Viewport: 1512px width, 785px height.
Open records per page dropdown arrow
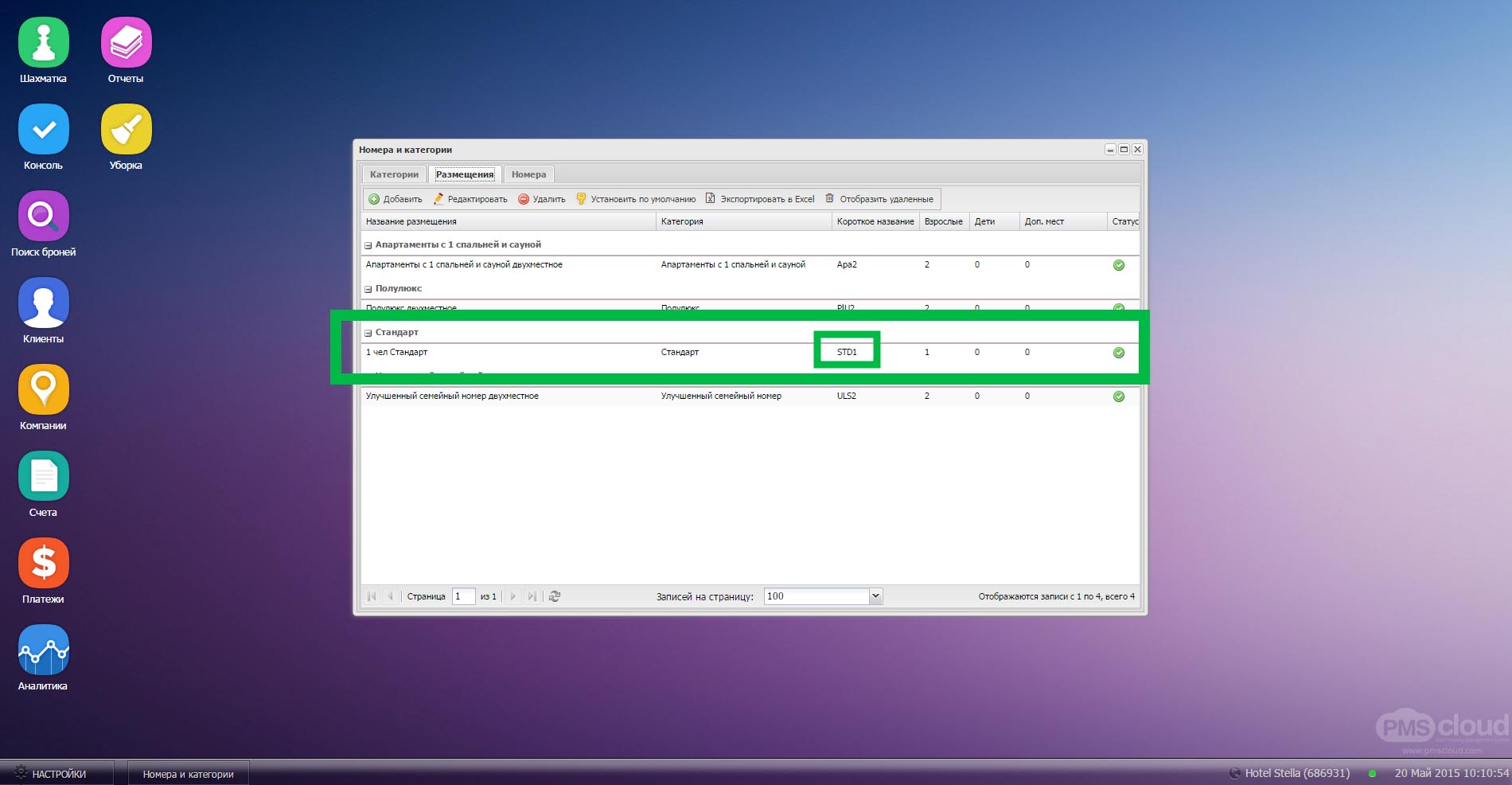point(876,596)
